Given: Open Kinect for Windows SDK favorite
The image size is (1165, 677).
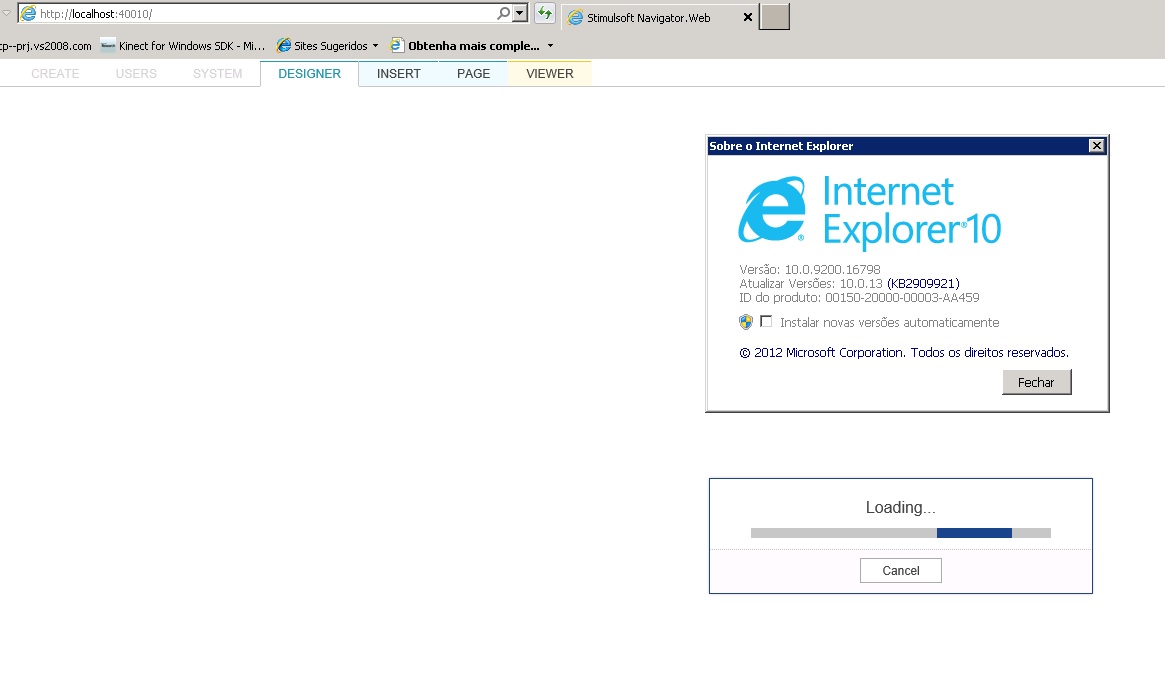Looking at the screenshot, I should point(183,46).
